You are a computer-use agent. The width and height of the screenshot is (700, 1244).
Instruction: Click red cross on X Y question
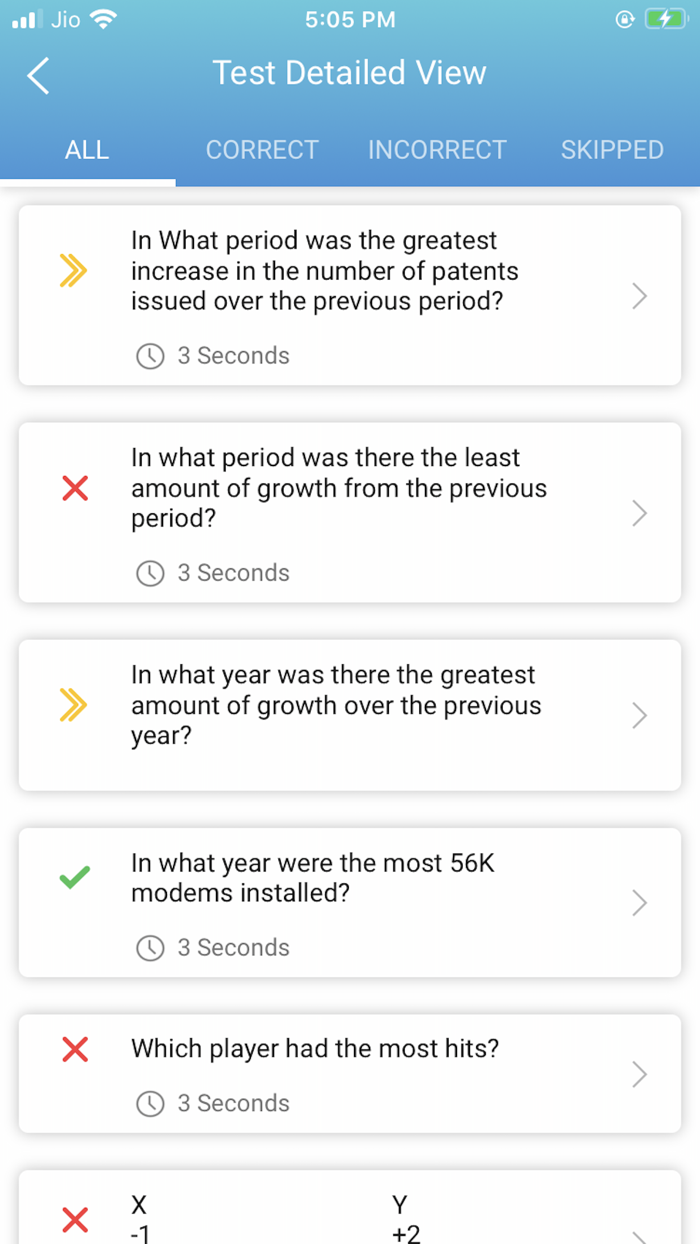75,1220
